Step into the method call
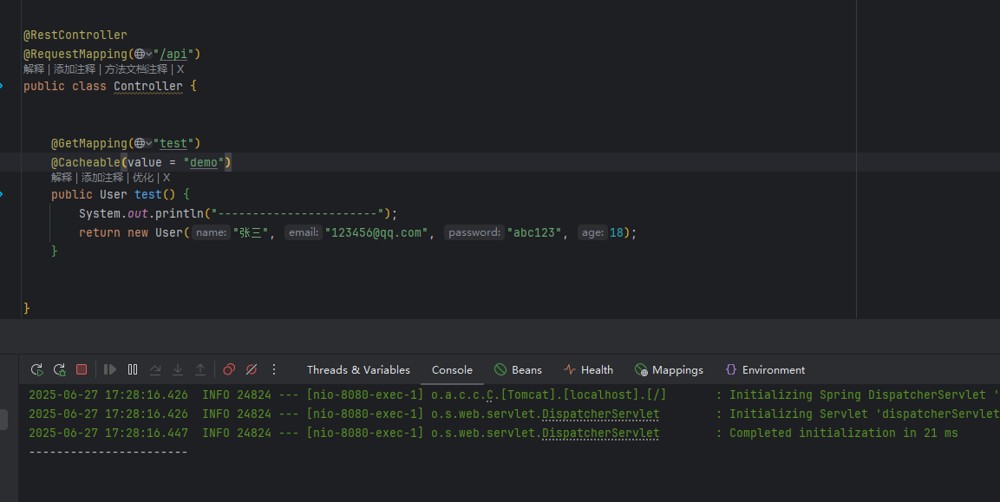 (178, 369)
